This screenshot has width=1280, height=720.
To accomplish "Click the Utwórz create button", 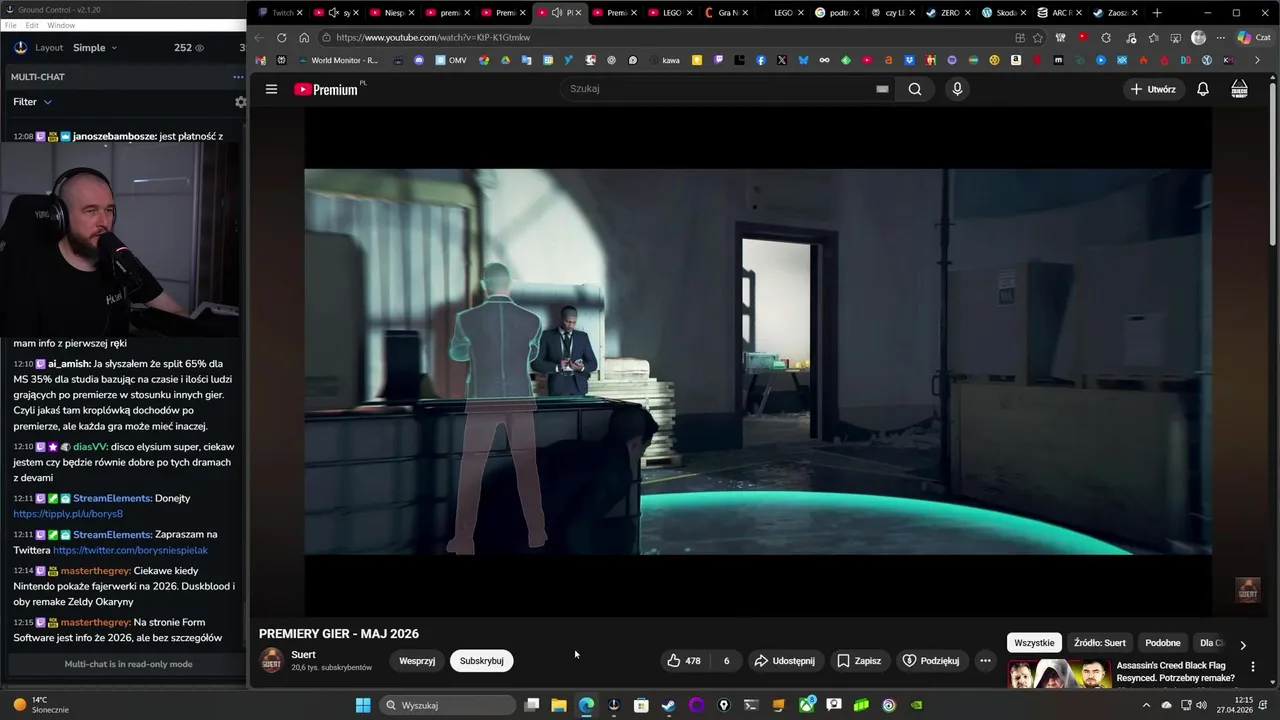I will click(1153, 89).
